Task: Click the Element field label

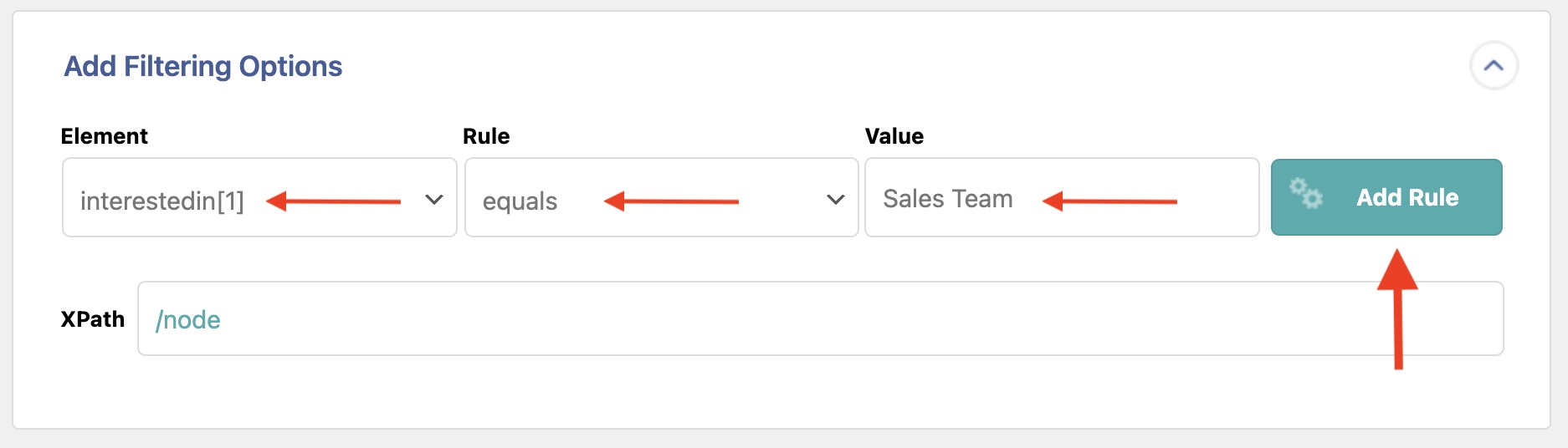Action: 105,136
